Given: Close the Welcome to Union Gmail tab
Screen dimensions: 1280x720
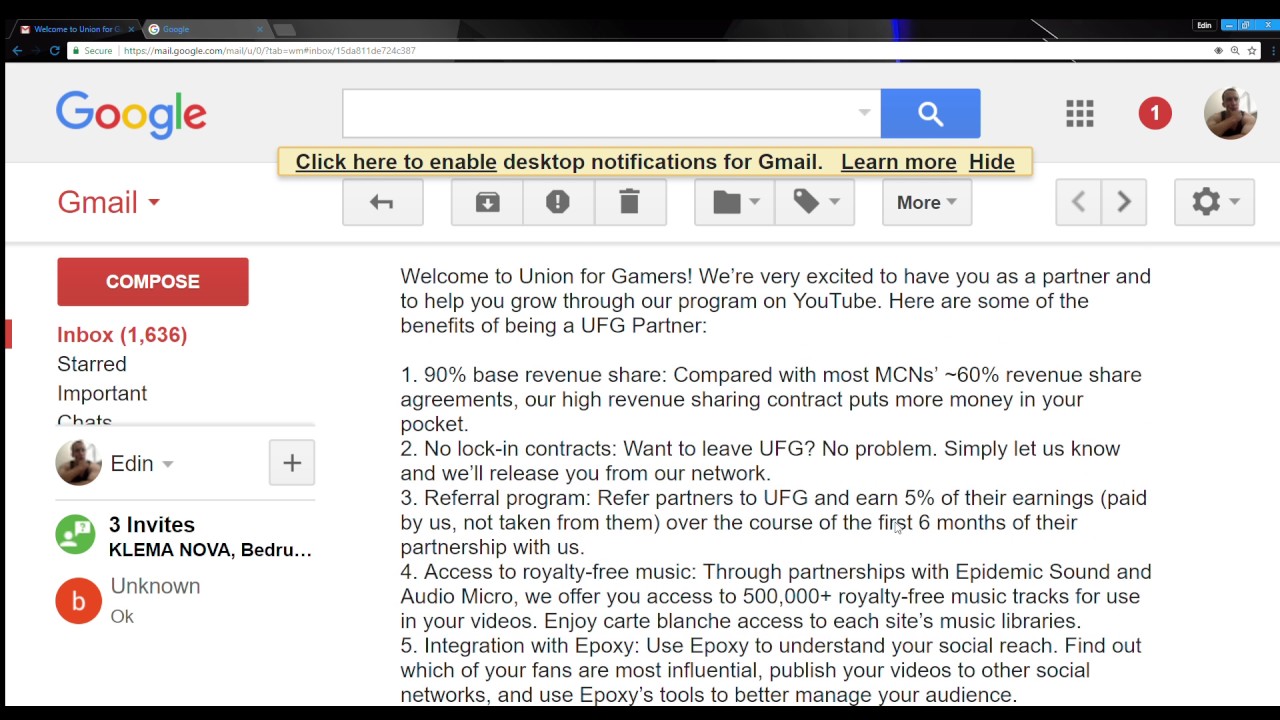Looking at the screenshot, I should coord(131,29).
